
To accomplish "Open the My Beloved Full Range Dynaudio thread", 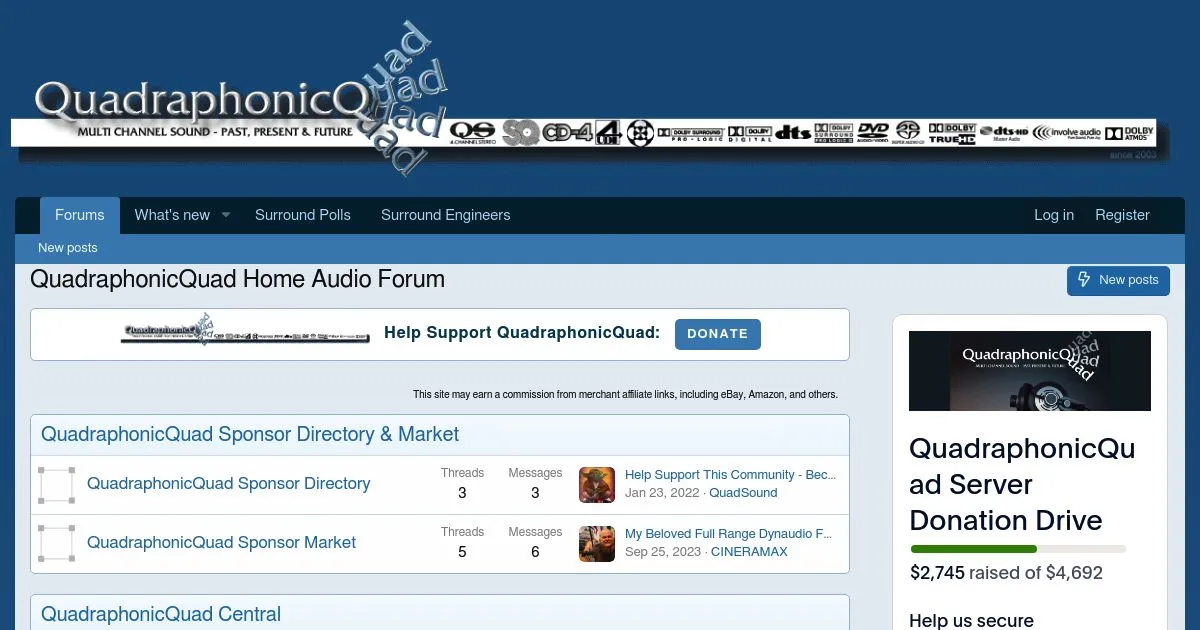I will click(729, 534).
